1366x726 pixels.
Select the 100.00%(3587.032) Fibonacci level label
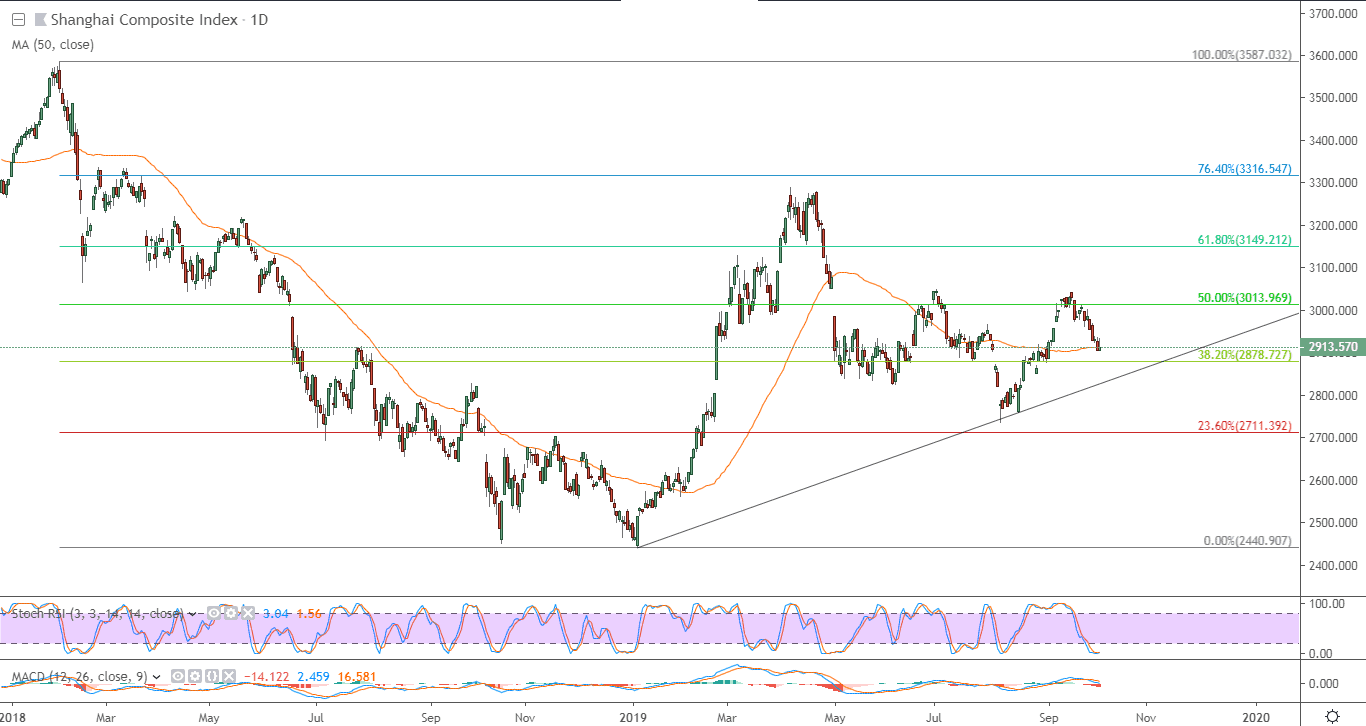pos(1244,55)
